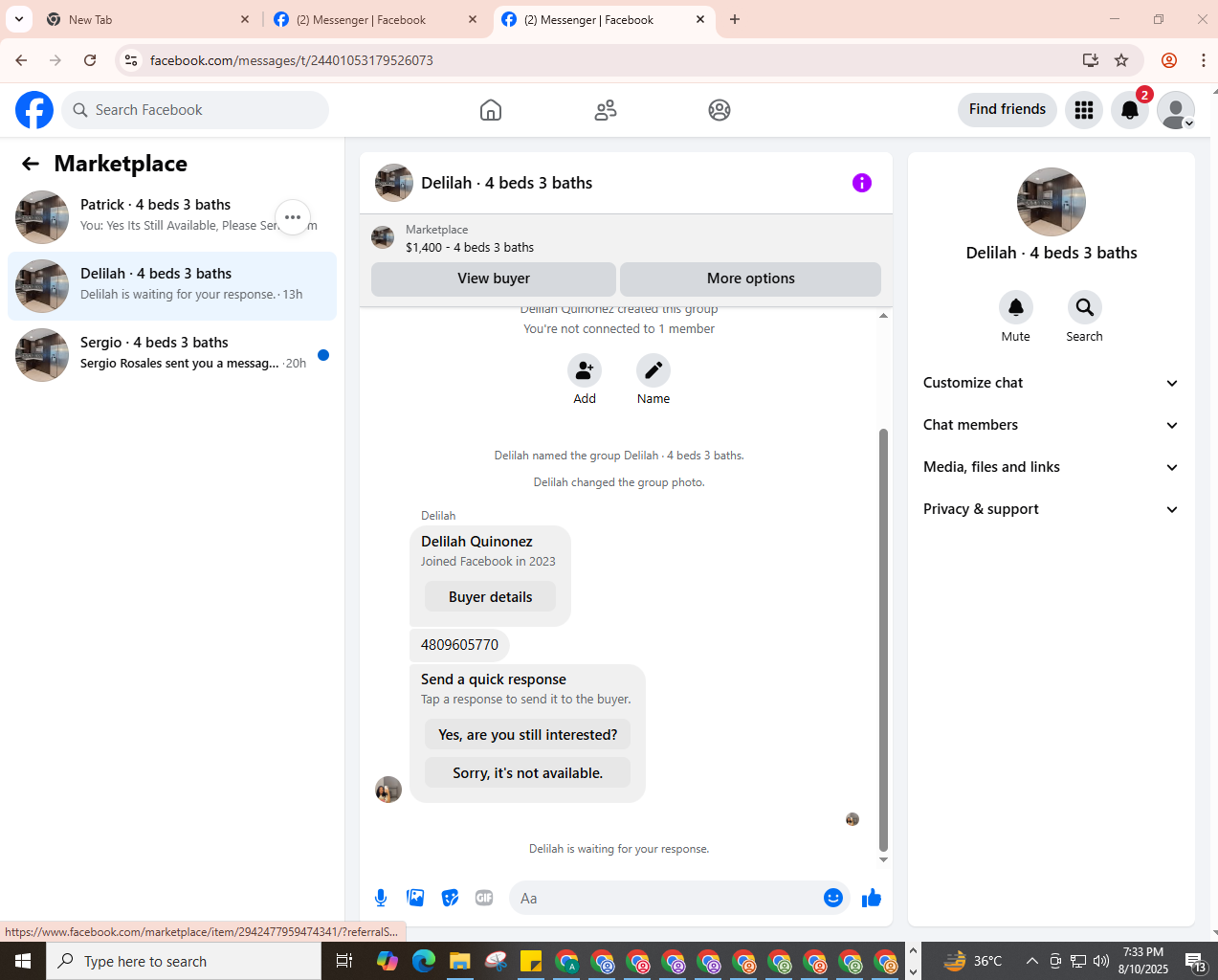Open Buyer details for Delilah Quinonez
Screen dimensions: 1218x980
(x=490, y=597)
